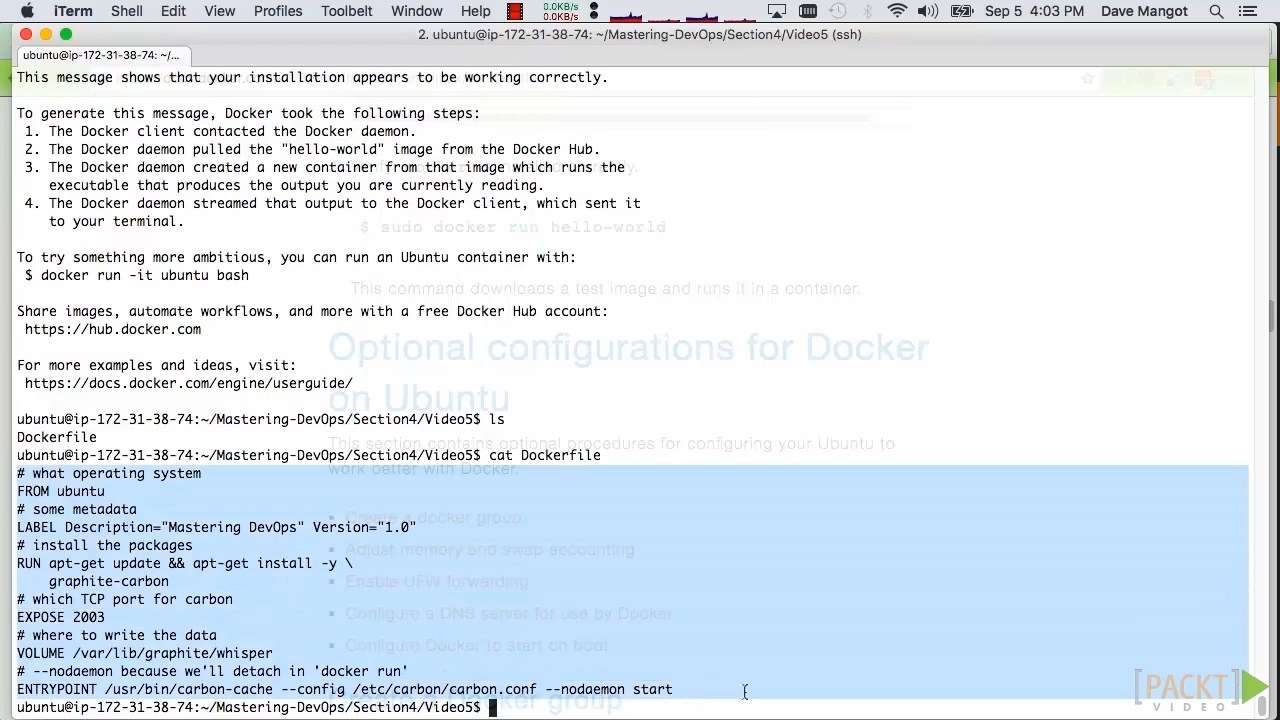The height and width of the screenshot is (720, 1280).
Task: Open the battery status menu
Action: [961, 11]
